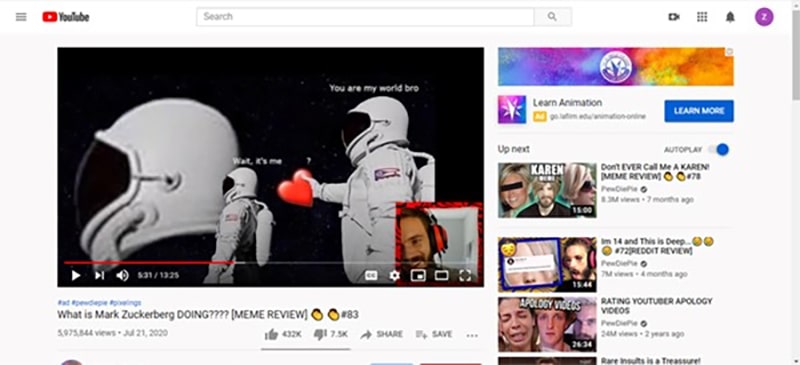Open the go.lafilm.edu ad link

(x=597, y=116)
